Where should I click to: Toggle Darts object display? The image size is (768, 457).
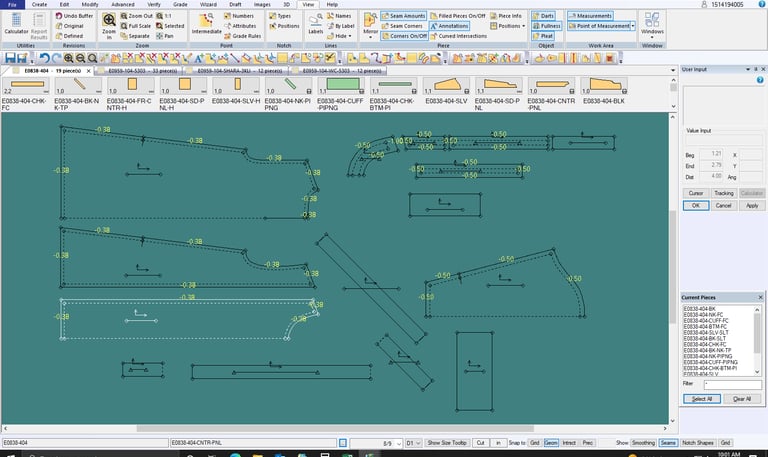tap(543, 16)
